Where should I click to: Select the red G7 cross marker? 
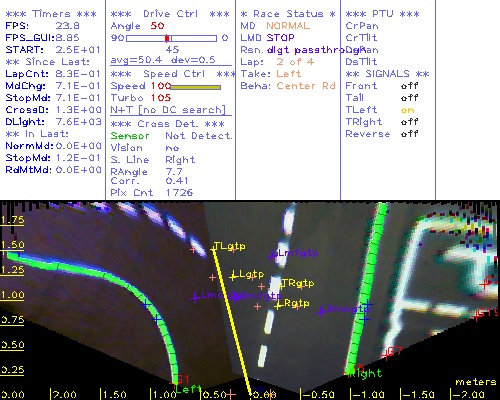(x=386, y=355)
